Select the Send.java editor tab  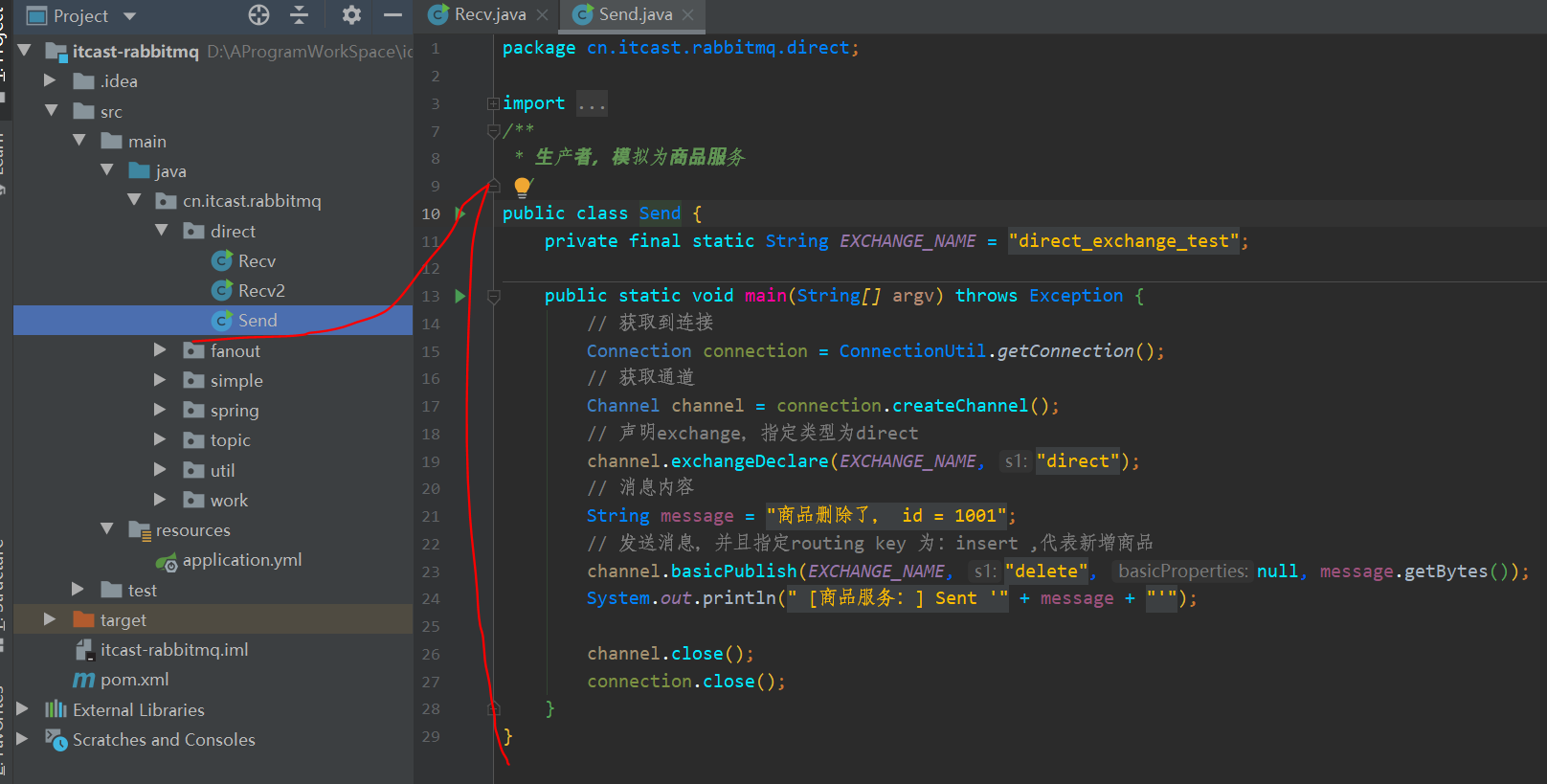pos(635,15)
